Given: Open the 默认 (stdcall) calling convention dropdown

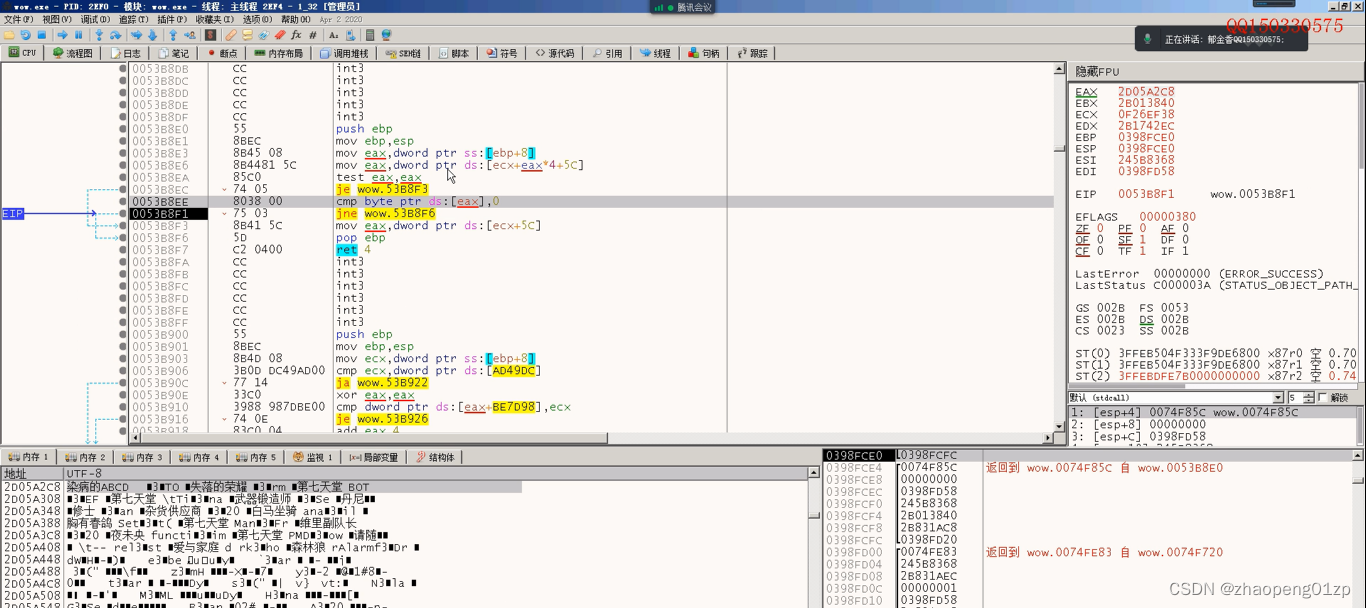Looking at the screenshot, I should 1176,397.
